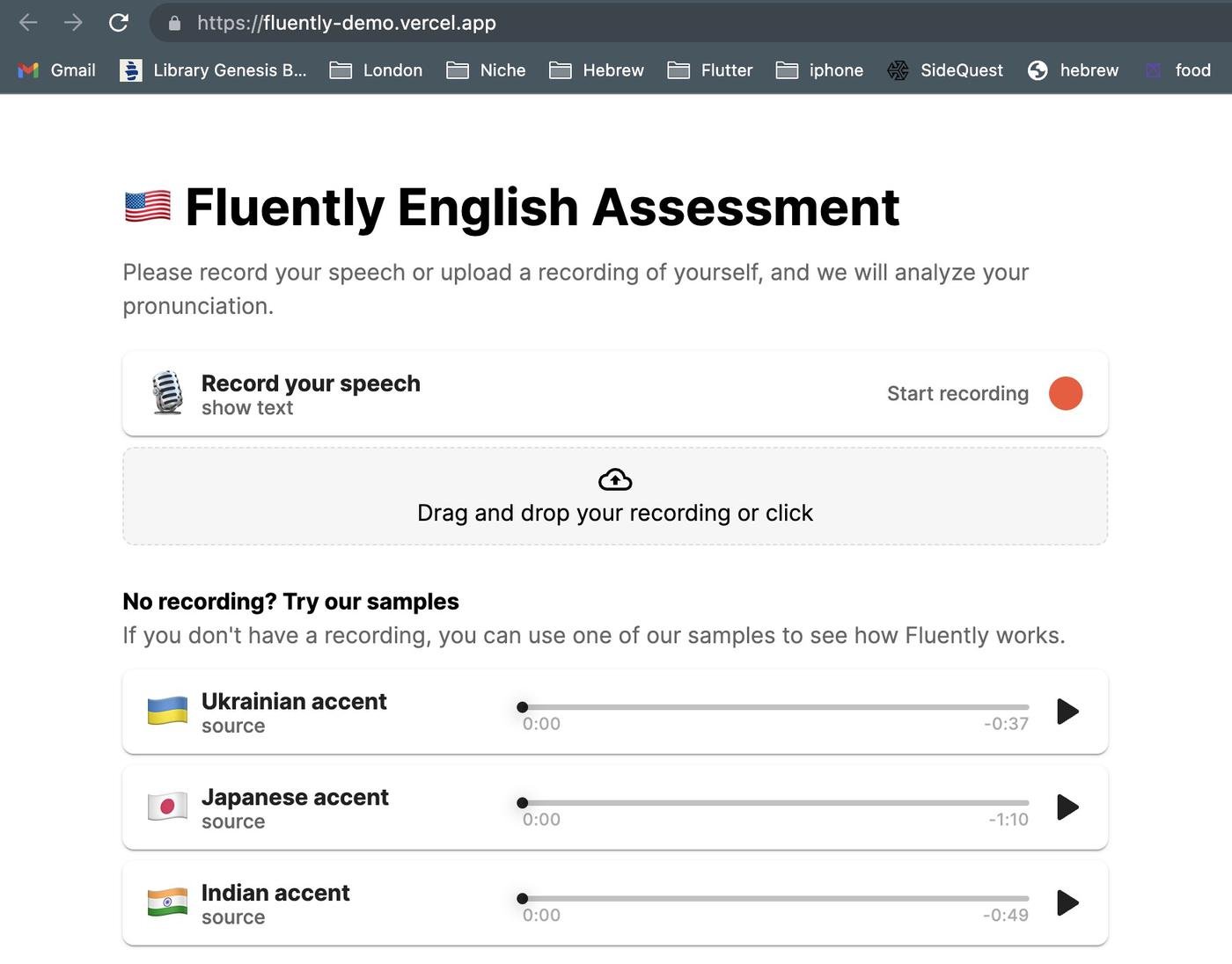Open the Japanese accent source link
The width and height of the screenshot is (1232, 964).
[x=233, y=822]
